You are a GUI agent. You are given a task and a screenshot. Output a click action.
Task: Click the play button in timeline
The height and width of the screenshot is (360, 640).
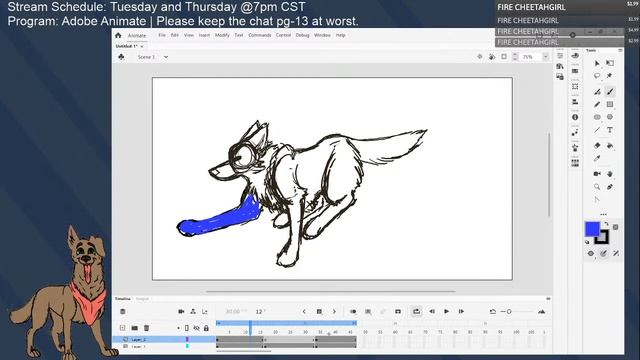[447, 311]
